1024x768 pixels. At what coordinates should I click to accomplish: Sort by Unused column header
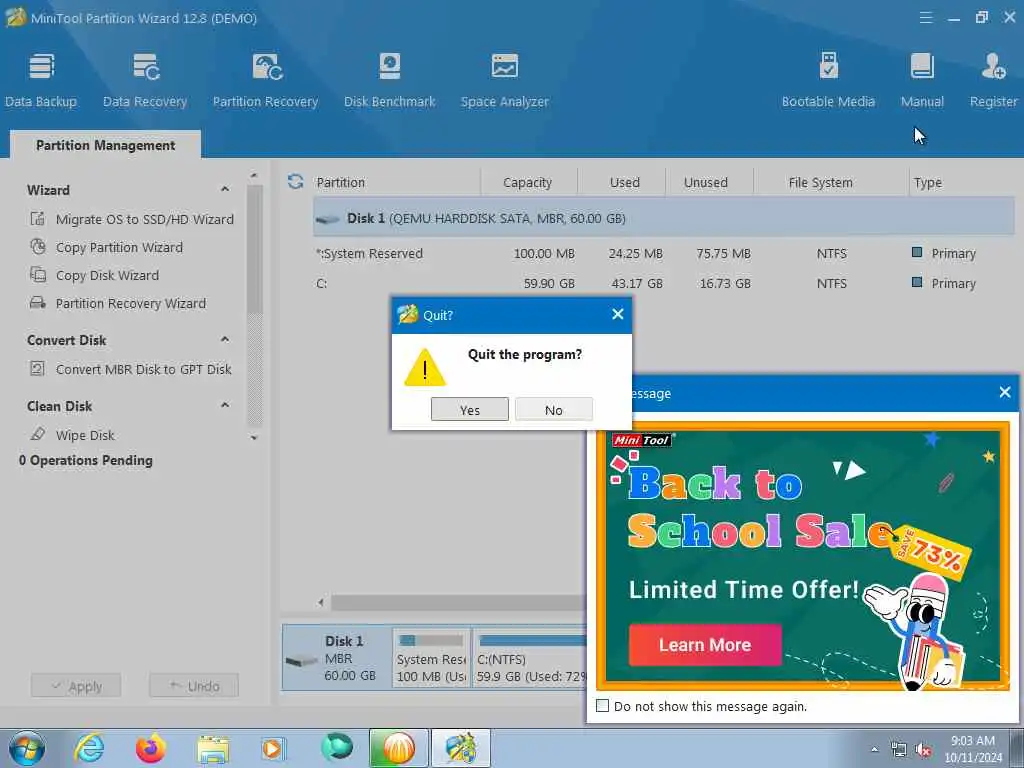point(709,182)
